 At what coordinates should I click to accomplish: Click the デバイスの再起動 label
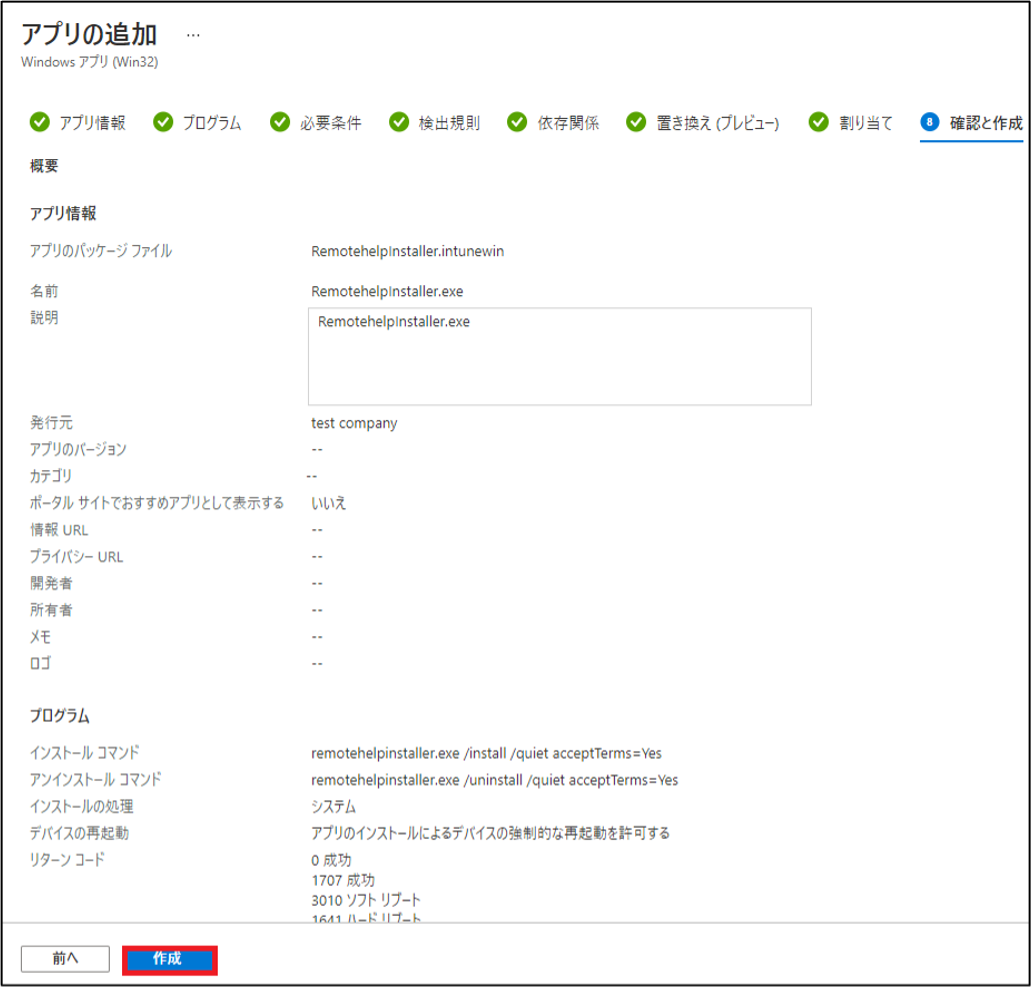click(x=79, y=833)
